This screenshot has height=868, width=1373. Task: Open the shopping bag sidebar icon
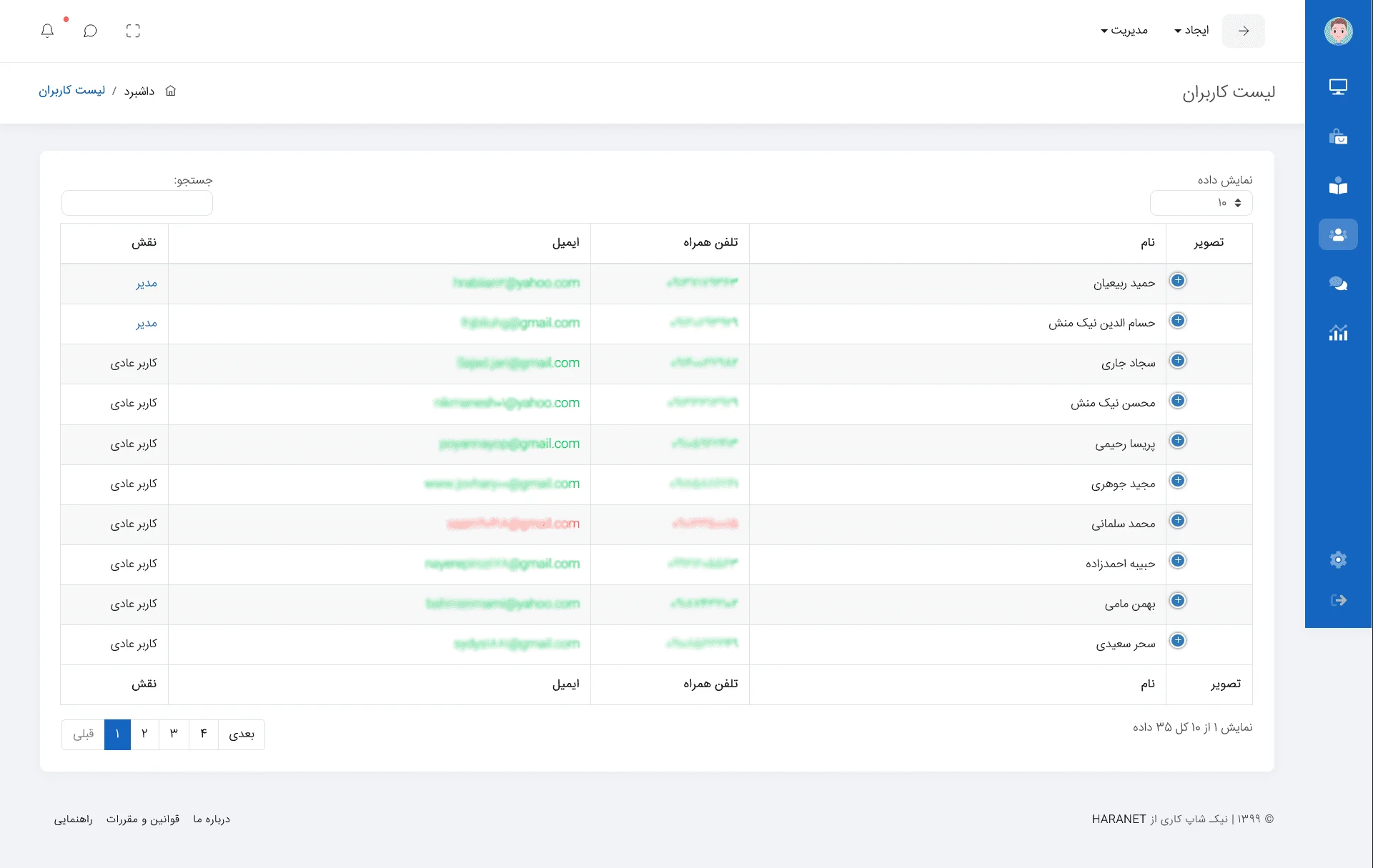pyautogui.click(x=1338, y=136)
